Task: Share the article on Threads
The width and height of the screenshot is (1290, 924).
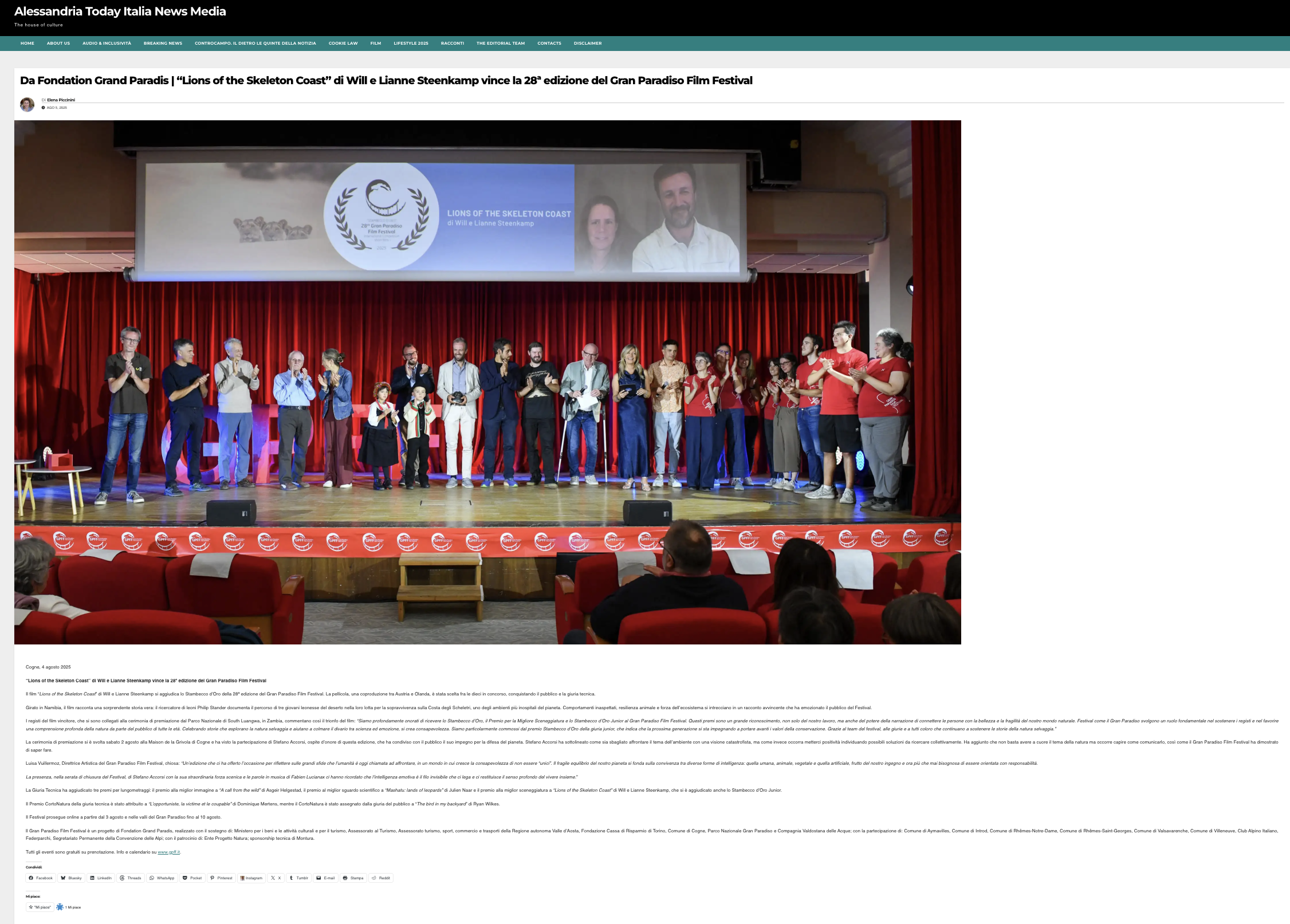Action: 131,878
